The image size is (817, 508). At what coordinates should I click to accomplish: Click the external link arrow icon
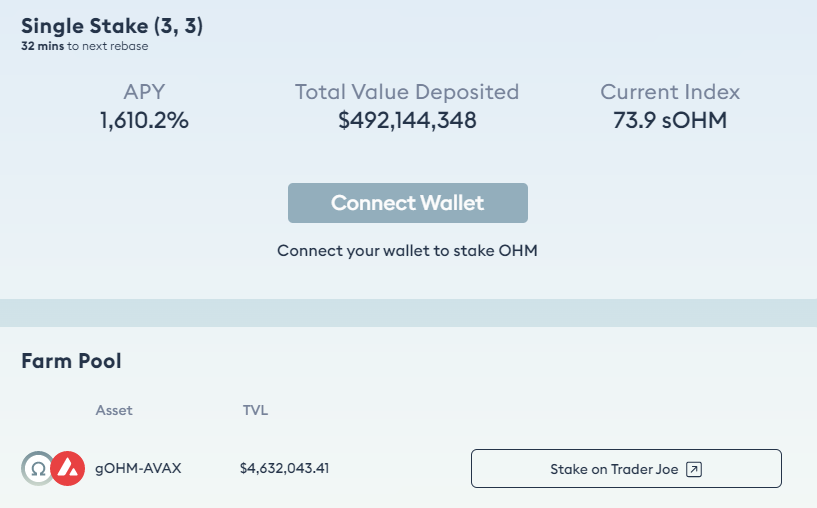click(x=694, y=469)
